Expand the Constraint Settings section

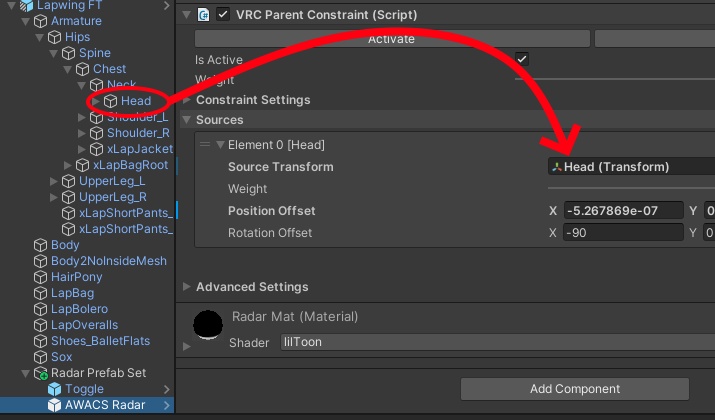(185, 100)
